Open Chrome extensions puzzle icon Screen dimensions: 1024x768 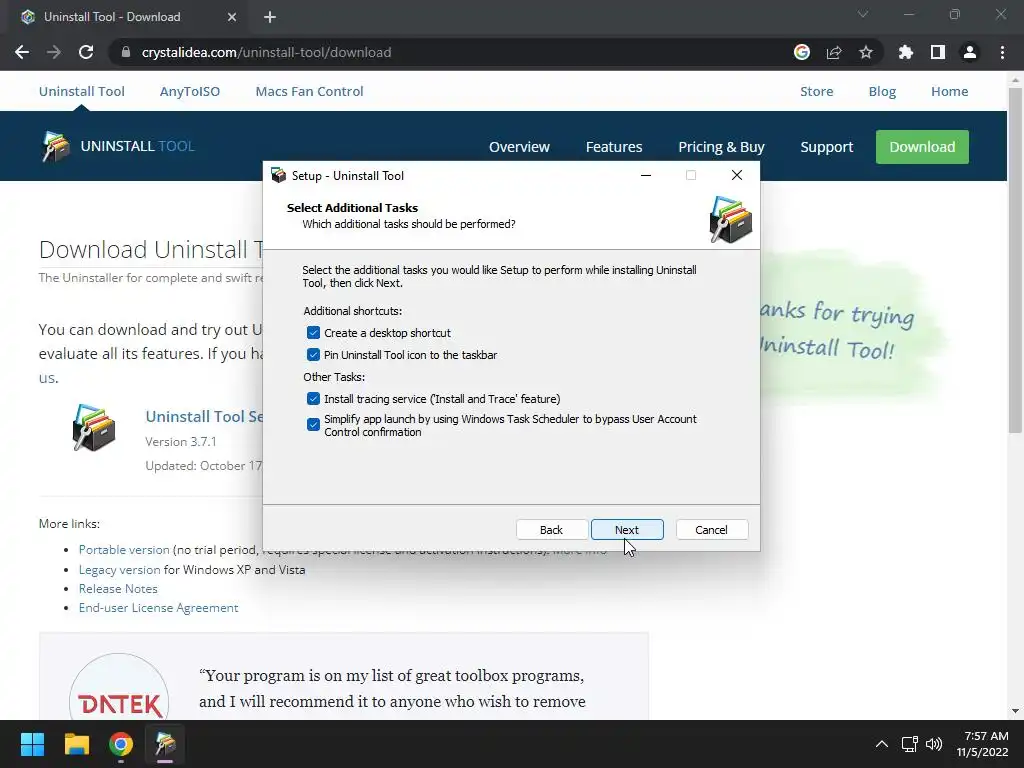coord(906,52)
